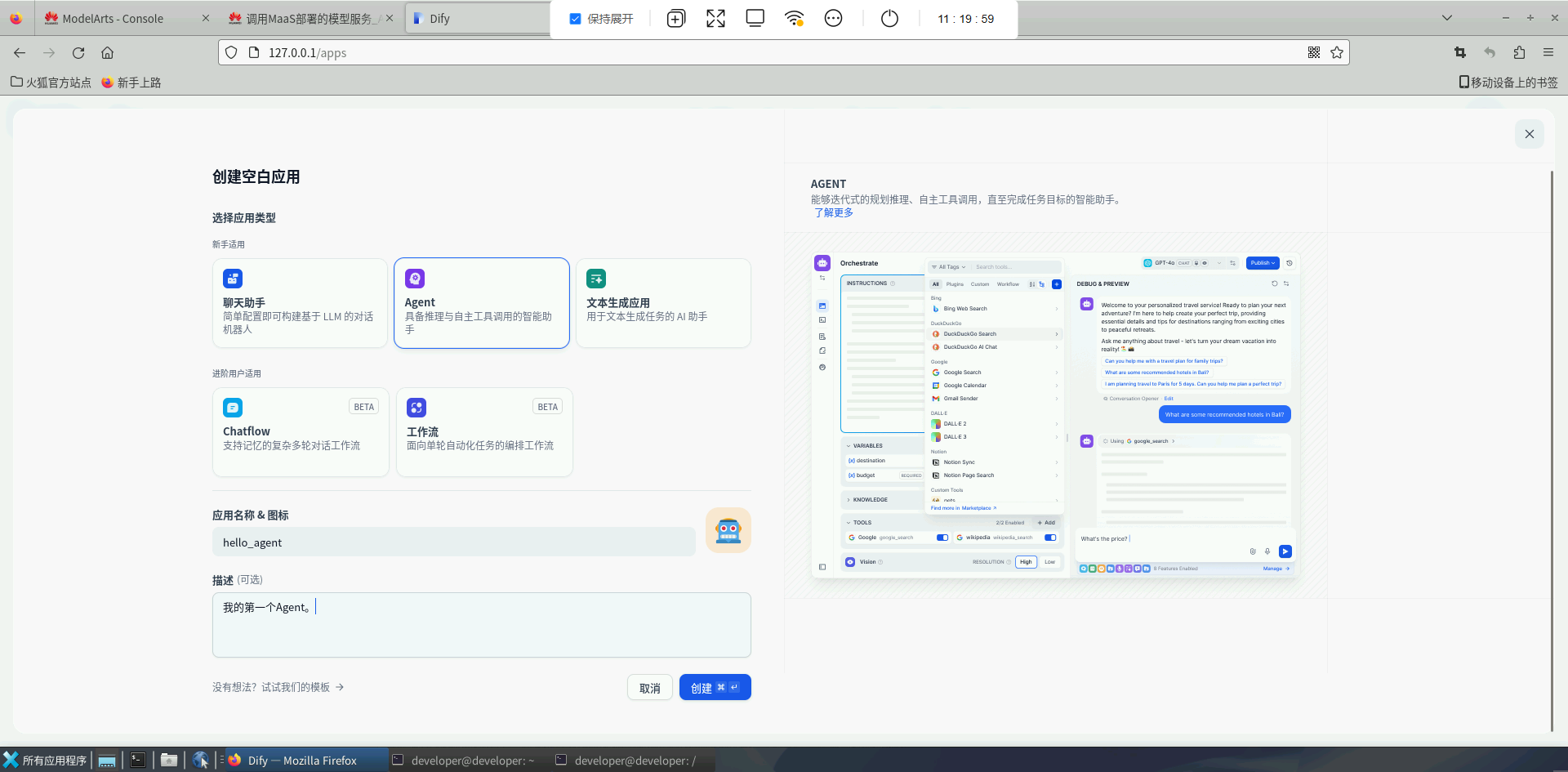Open the browser home page
This screenshot has height=772, width=1568.
[107, 52]
